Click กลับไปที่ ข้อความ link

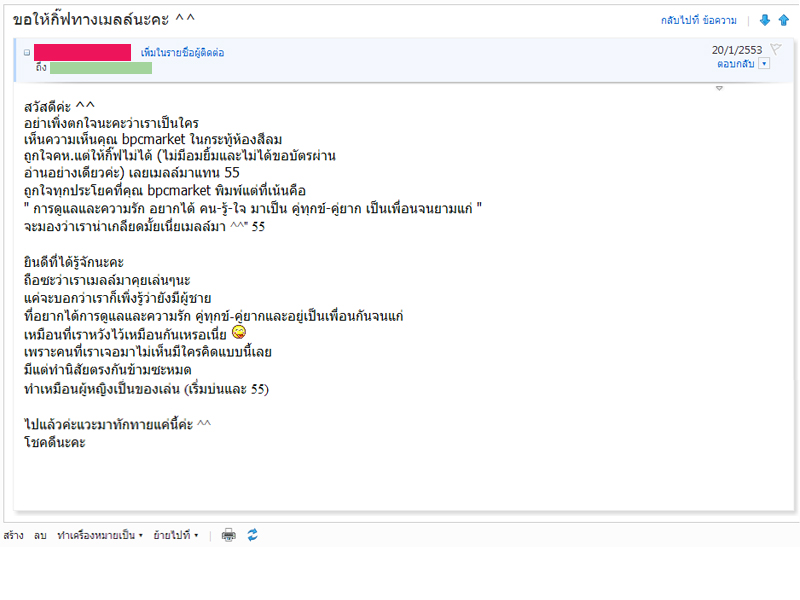[698, 20]
